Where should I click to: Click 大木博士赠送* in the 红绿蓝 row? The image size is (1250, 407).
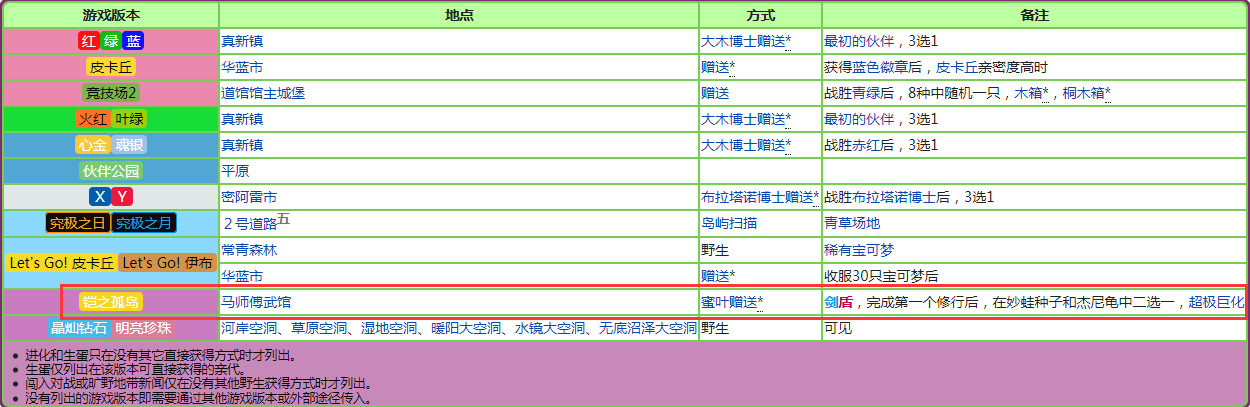(x=746, y=41)
